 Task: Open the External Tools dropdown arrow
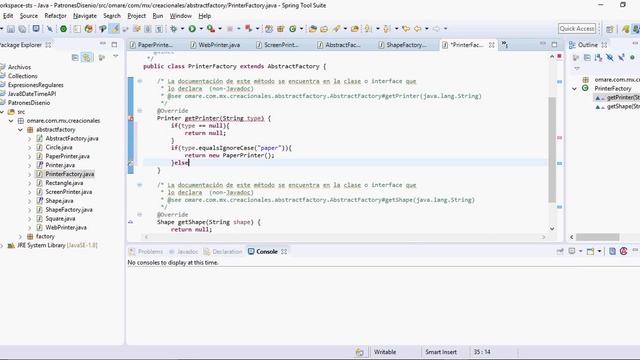[220, 29]
